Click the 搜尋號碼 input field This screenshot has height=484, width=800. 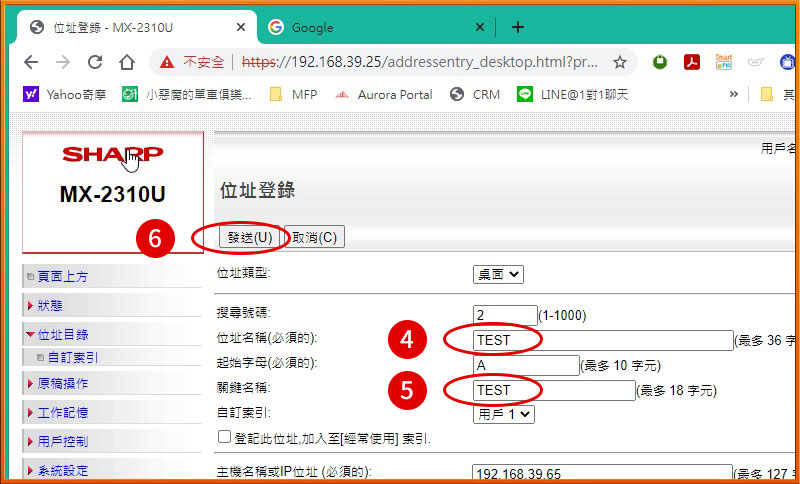pos(505,315)
